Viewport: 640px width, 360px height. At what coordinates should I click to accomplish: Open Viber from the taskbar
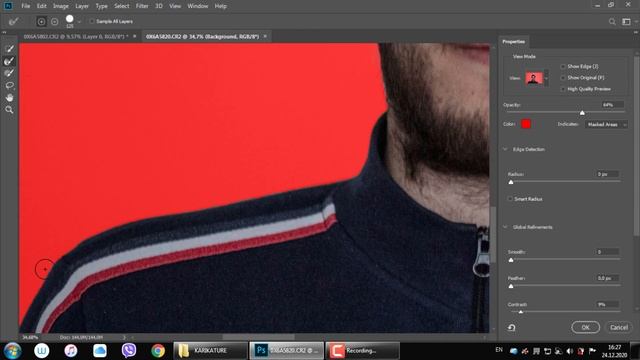click(129, 351)
